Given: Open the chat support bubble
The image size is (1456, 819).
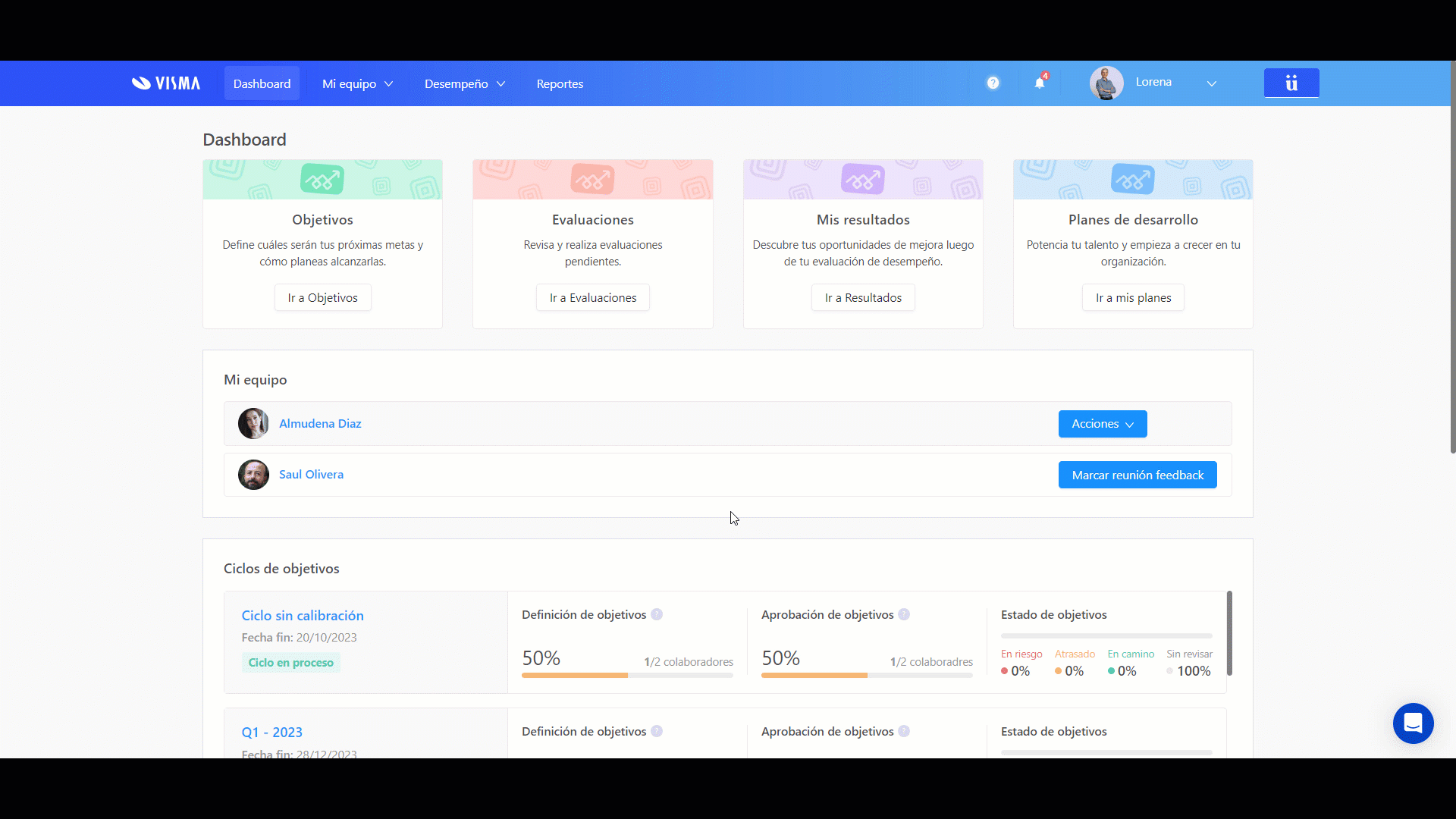Looking at the screenshot, I should (1413, 723).
